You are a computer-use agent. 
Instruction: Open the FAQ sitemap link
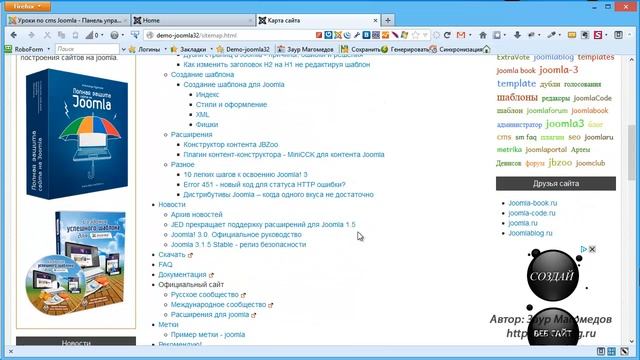pos(165,264)
